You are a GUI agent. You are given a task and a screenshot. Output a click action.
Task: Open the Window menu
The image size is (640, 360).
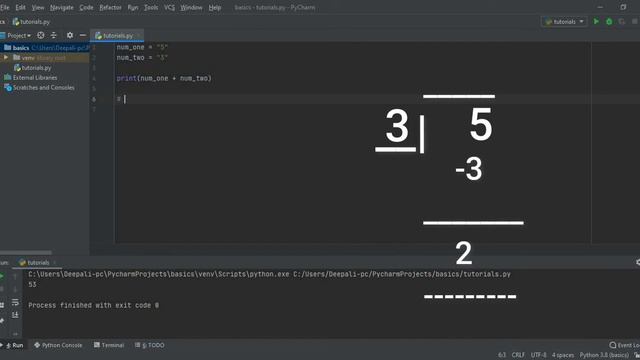pyautogui.click(x=191, y=7)
